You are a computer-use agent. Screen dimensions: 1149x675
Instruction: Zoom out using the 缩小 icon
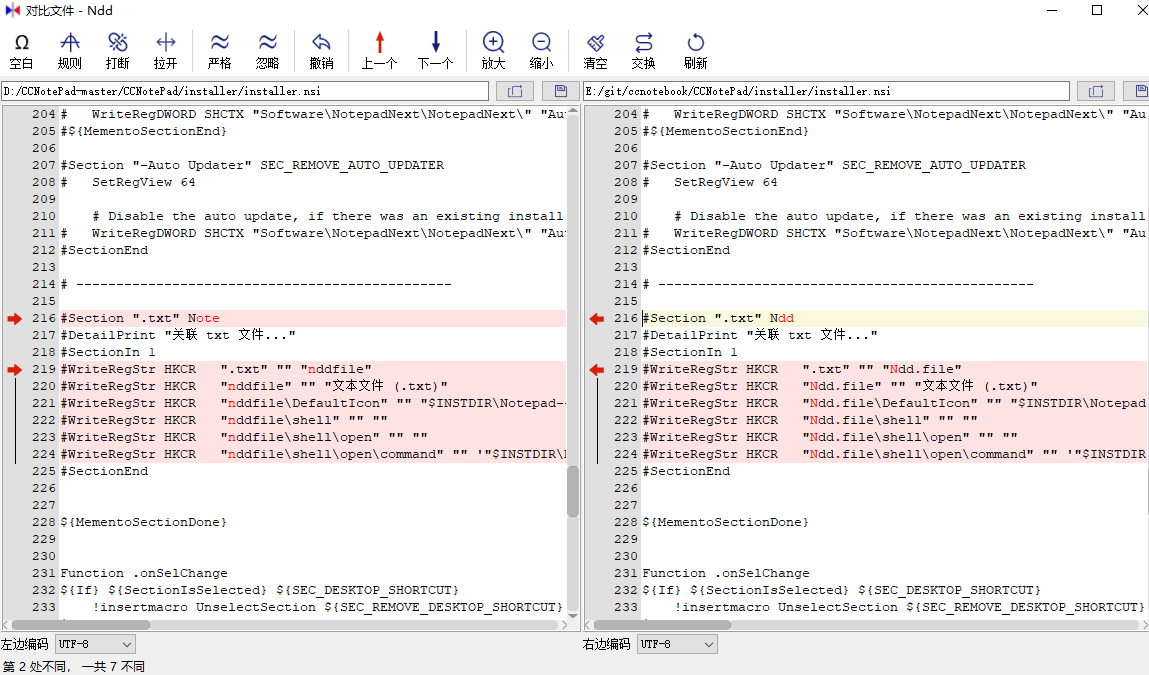point(542,51)
